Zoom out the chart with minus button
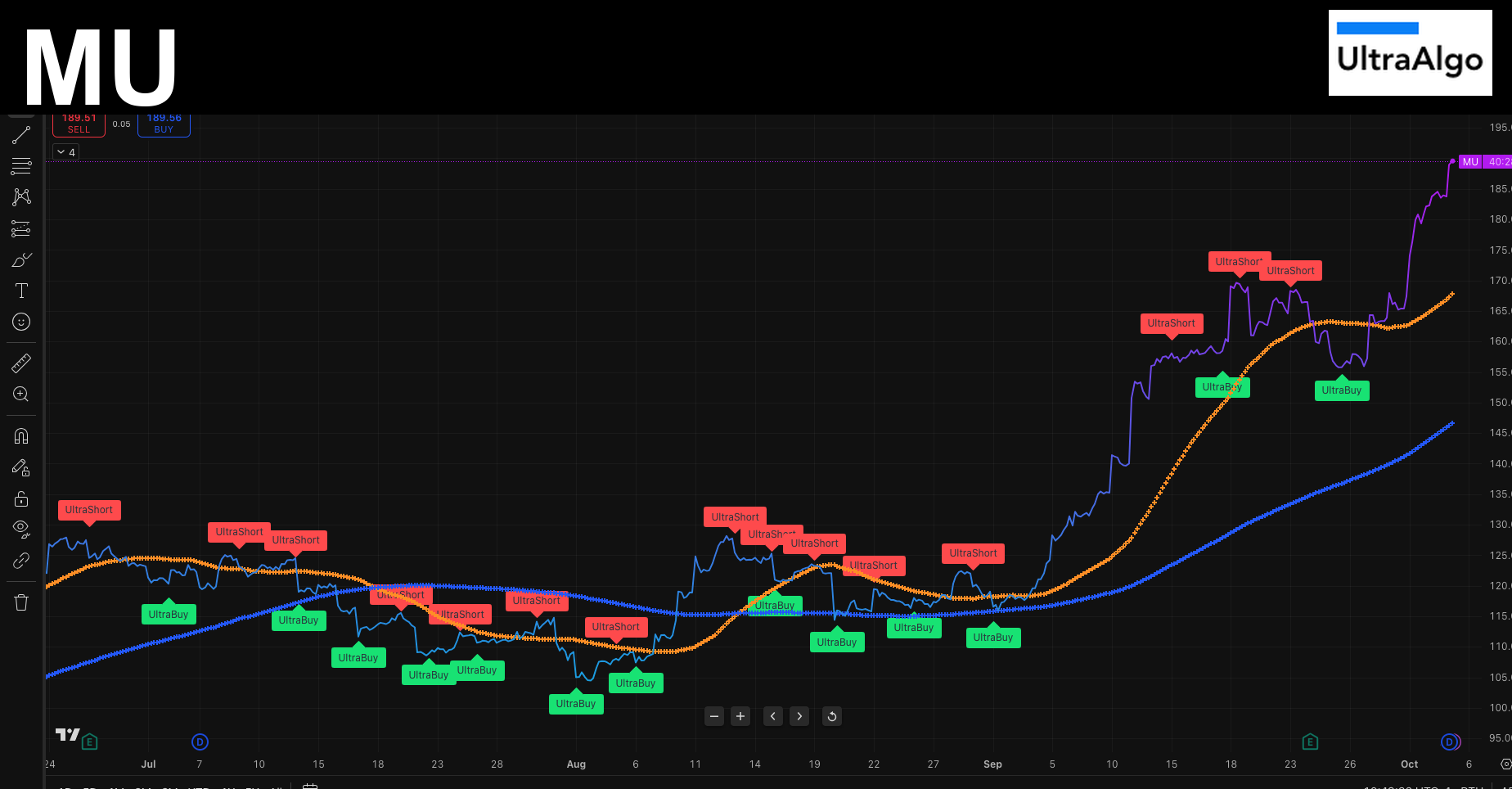1512x789 pixels. tap(714, 716)
